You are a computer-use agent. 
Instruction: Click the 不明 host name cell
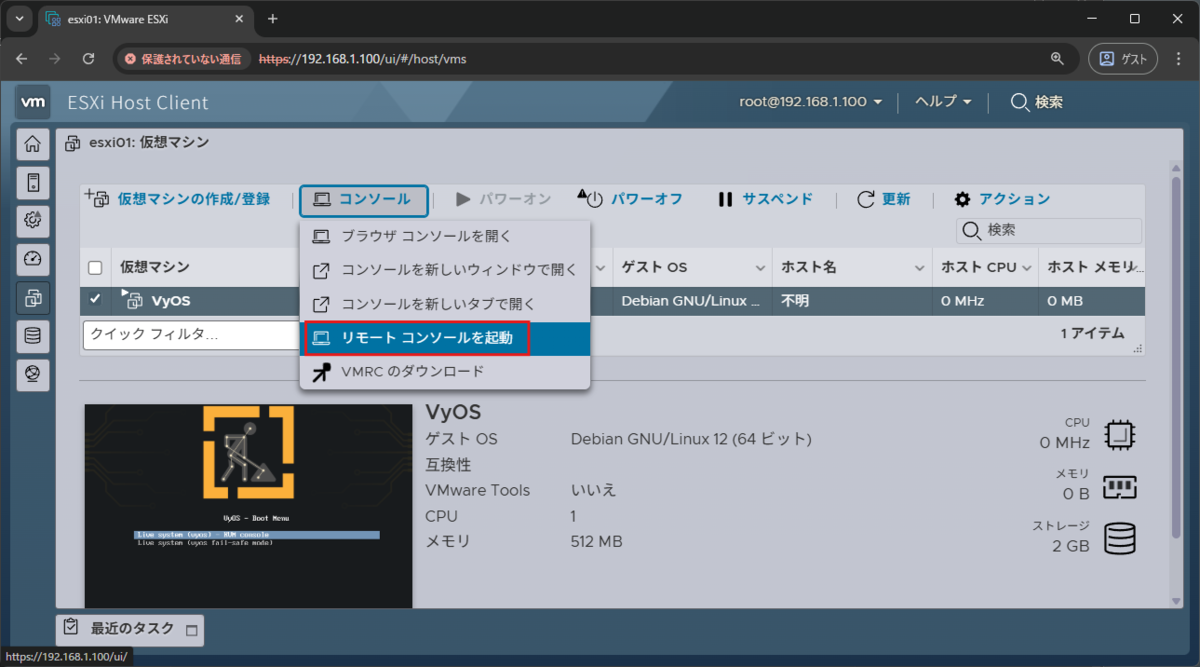(795, 300)
